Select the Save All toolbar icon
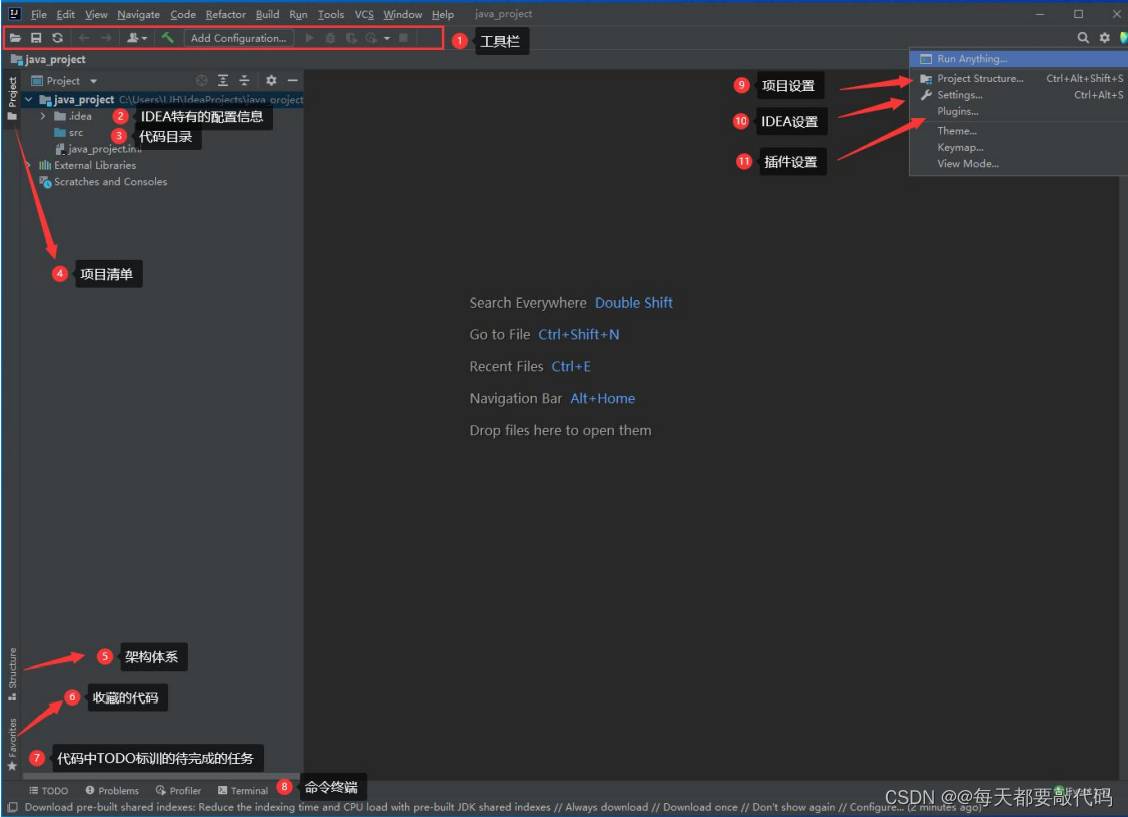This screenshot has width=1128, height=817. (37, 37)
